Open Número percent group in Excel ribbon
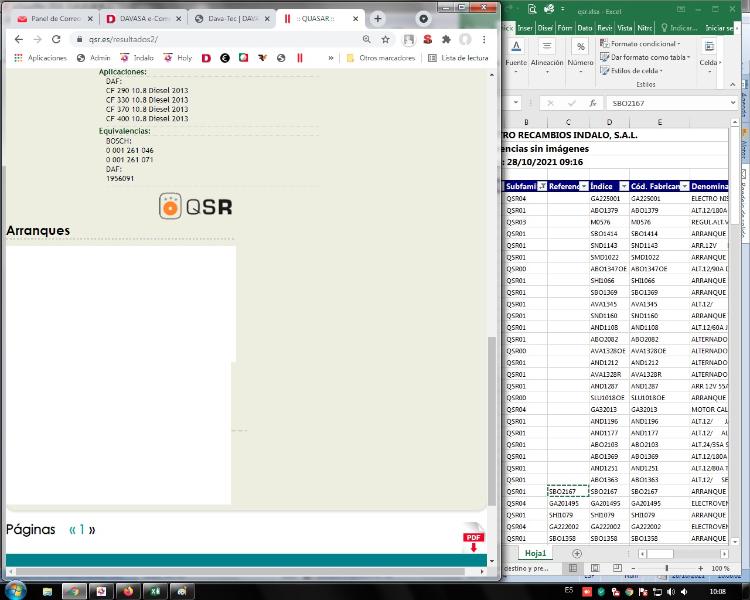The height and width of the screenshot is (600, 750). 580,57
